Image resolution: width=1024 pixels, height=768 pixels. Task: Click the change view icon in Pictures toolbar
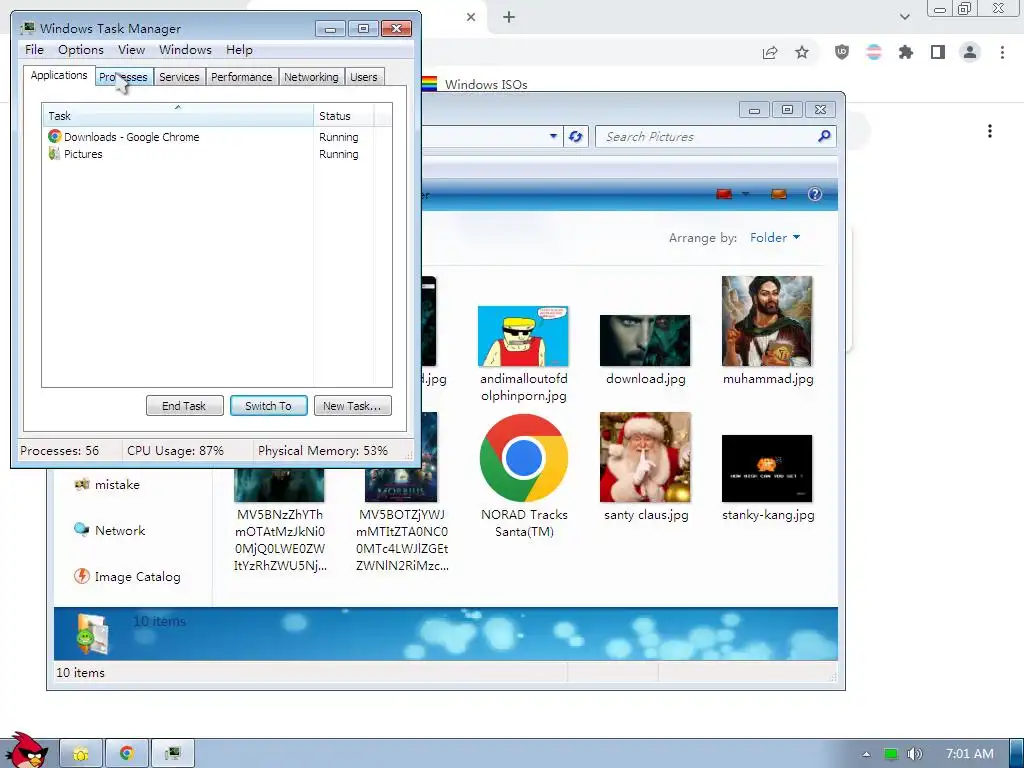(x=724, y=194)
